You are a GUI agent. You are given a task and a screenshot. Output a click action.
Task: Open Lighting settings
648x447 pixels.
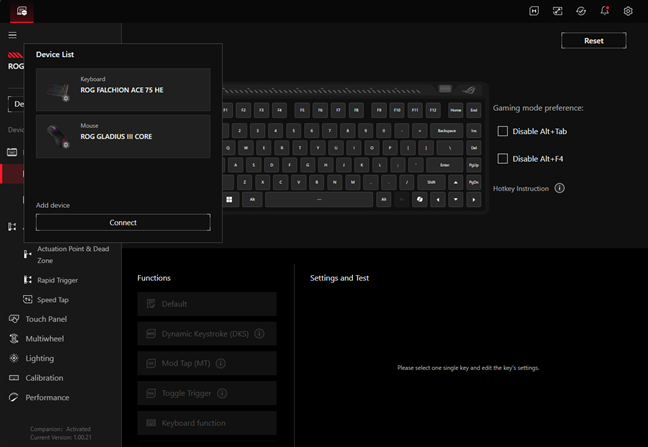(40, 358)
